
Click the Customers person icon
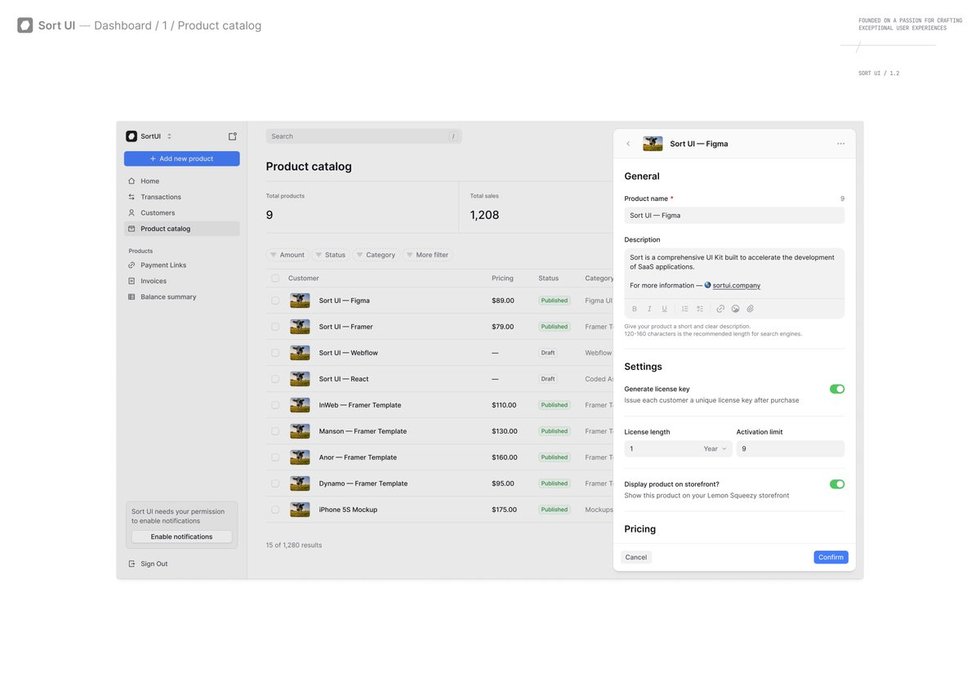click(131, 213)
